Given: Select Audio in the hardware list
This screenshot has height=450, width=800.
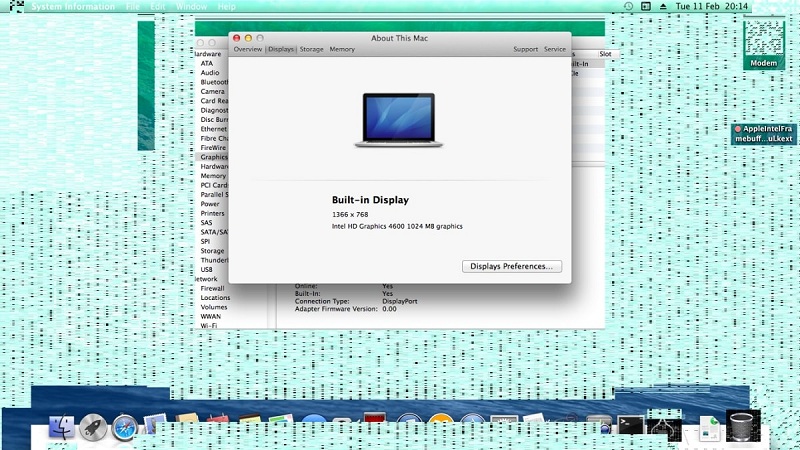Looking at the screenshot, I should pyautogui.click(x=210, y=73).
